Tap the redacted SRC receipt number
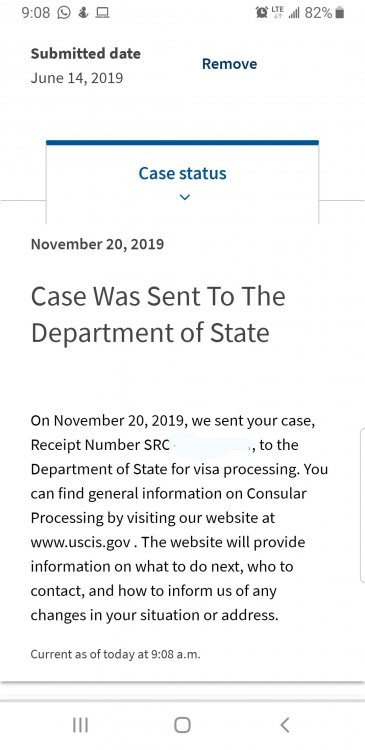 pyautogui.click(x=213, y=445)
